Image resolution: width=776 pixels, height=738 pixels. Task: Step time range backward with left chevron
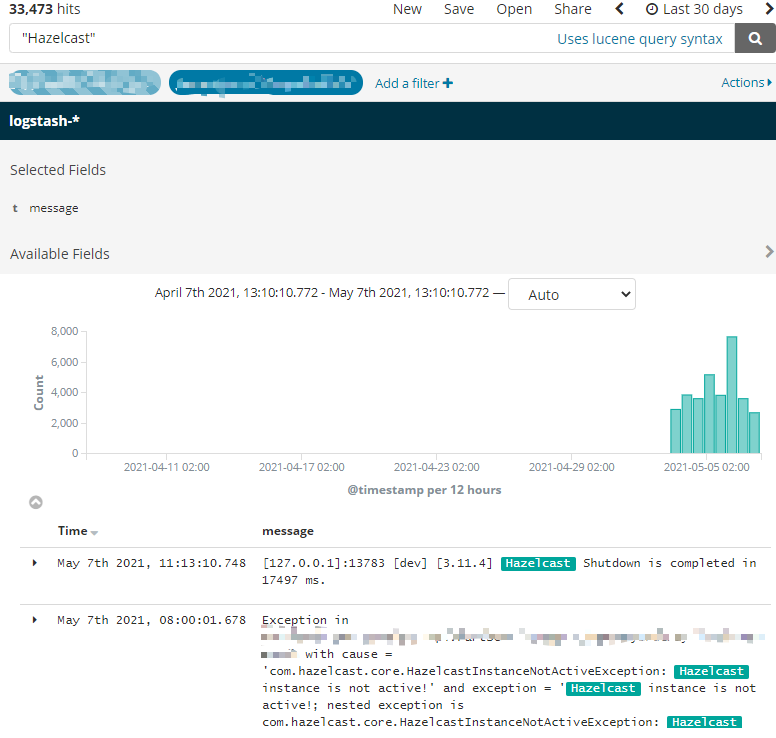(619, 9)
